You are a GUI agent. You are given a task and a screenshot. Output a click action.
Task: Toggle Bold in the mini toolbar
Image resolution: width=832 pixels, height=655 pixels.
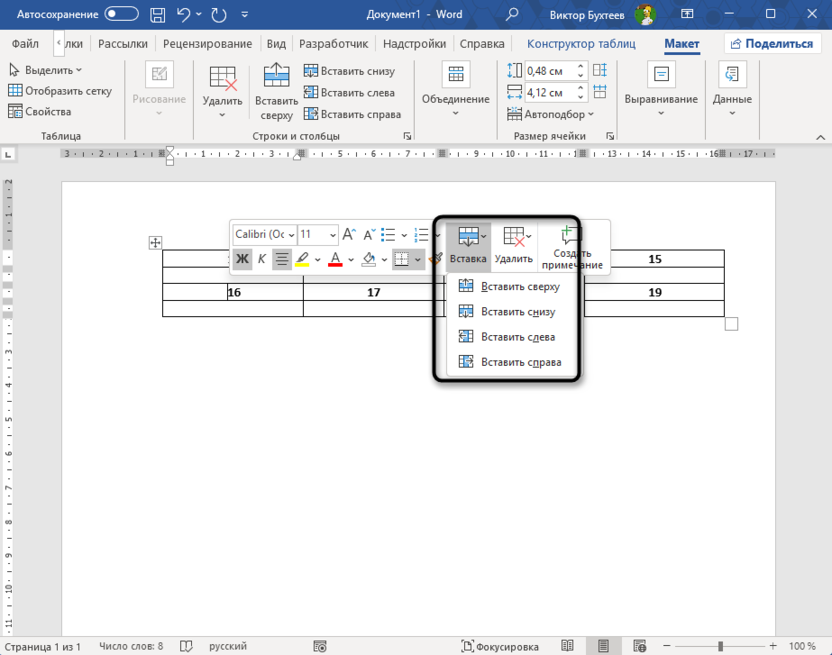[x=242, y=259]
